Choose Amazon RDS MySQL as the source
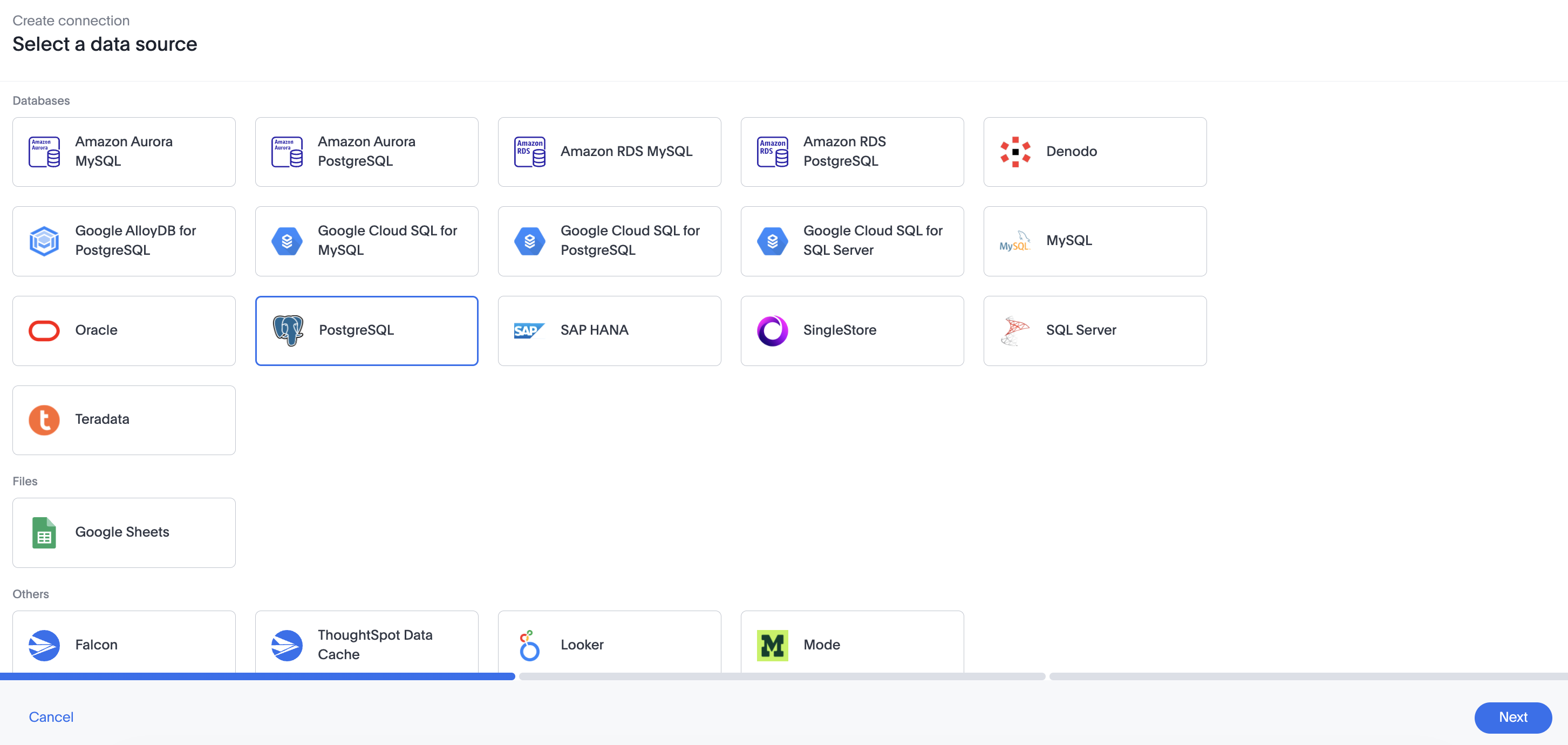 609,151
